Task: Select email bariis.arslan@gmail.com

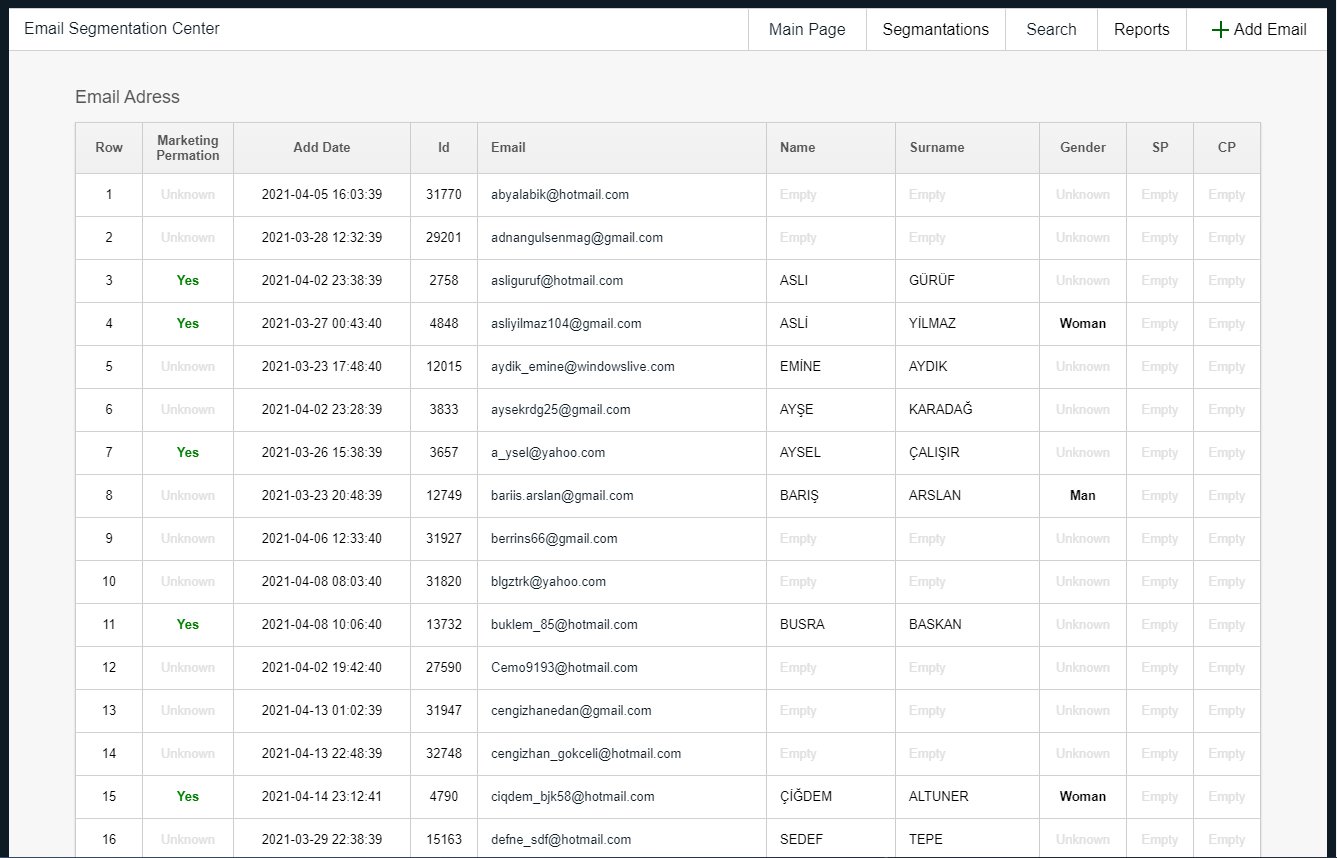Action: [562, 496]
